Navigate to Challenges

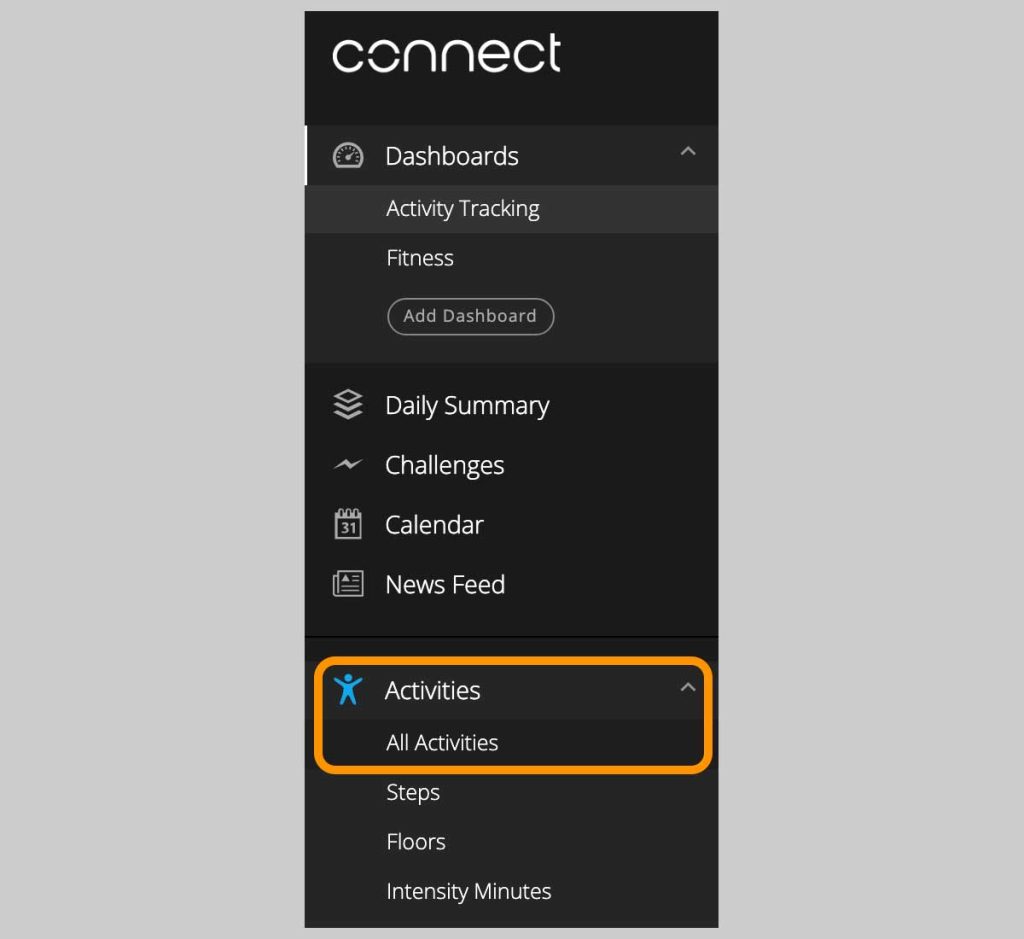coord(445,466)
